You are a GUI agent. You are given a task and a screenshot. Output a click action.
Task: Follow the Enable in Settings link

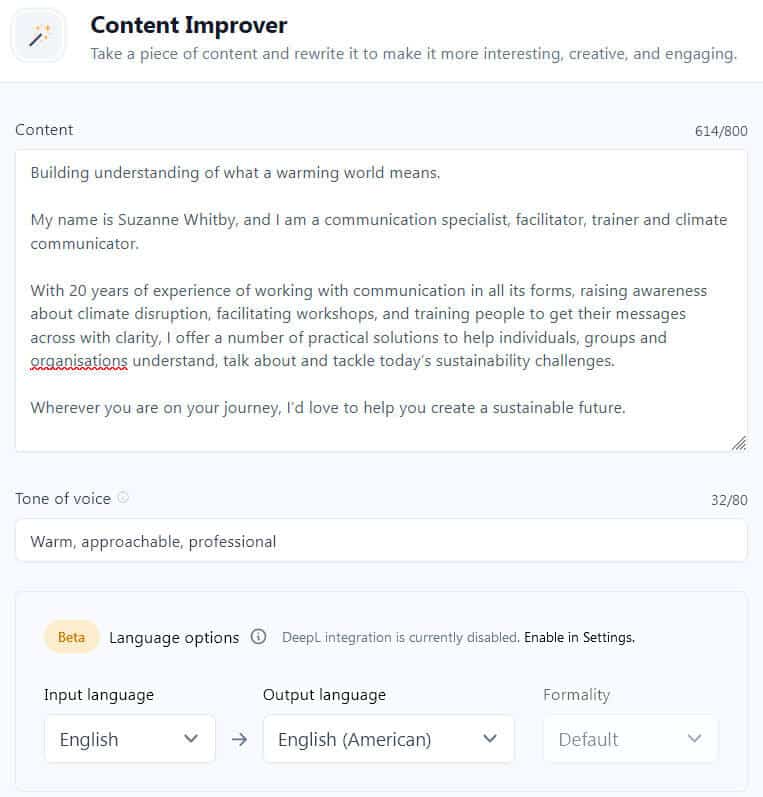pyautogui.click(x=579, y=637)
